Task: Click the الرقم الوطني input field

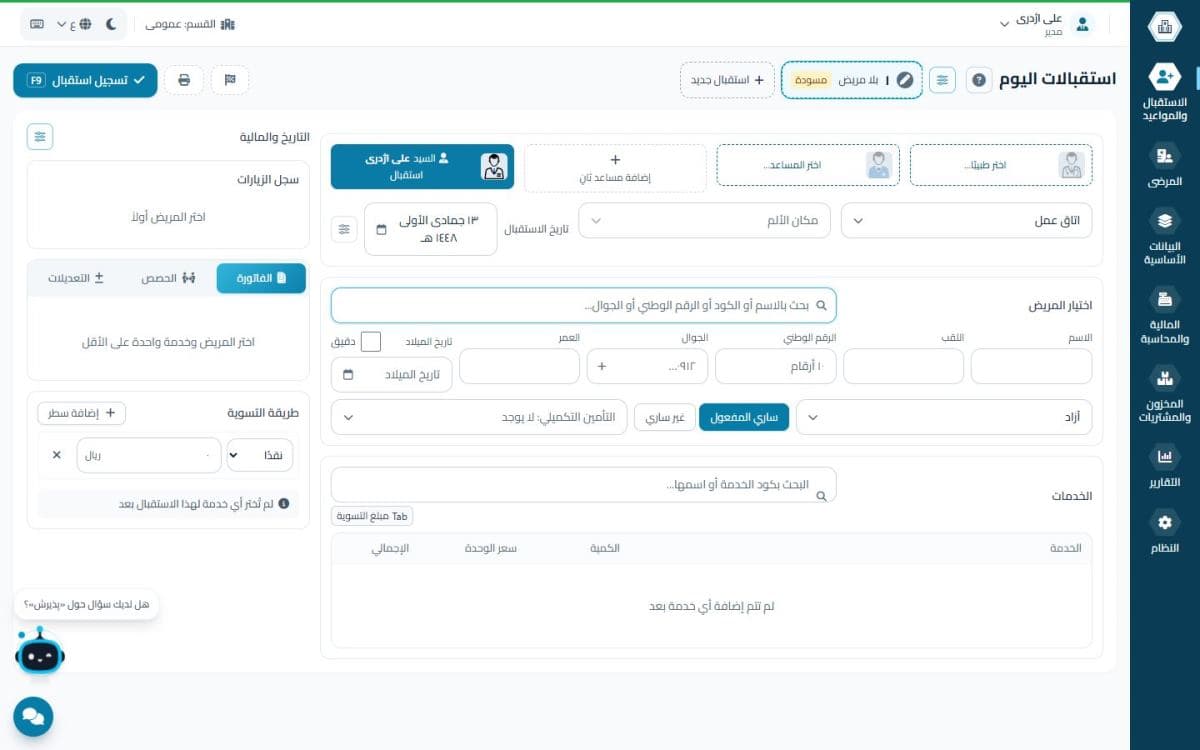Action: [x=776, y=366]
